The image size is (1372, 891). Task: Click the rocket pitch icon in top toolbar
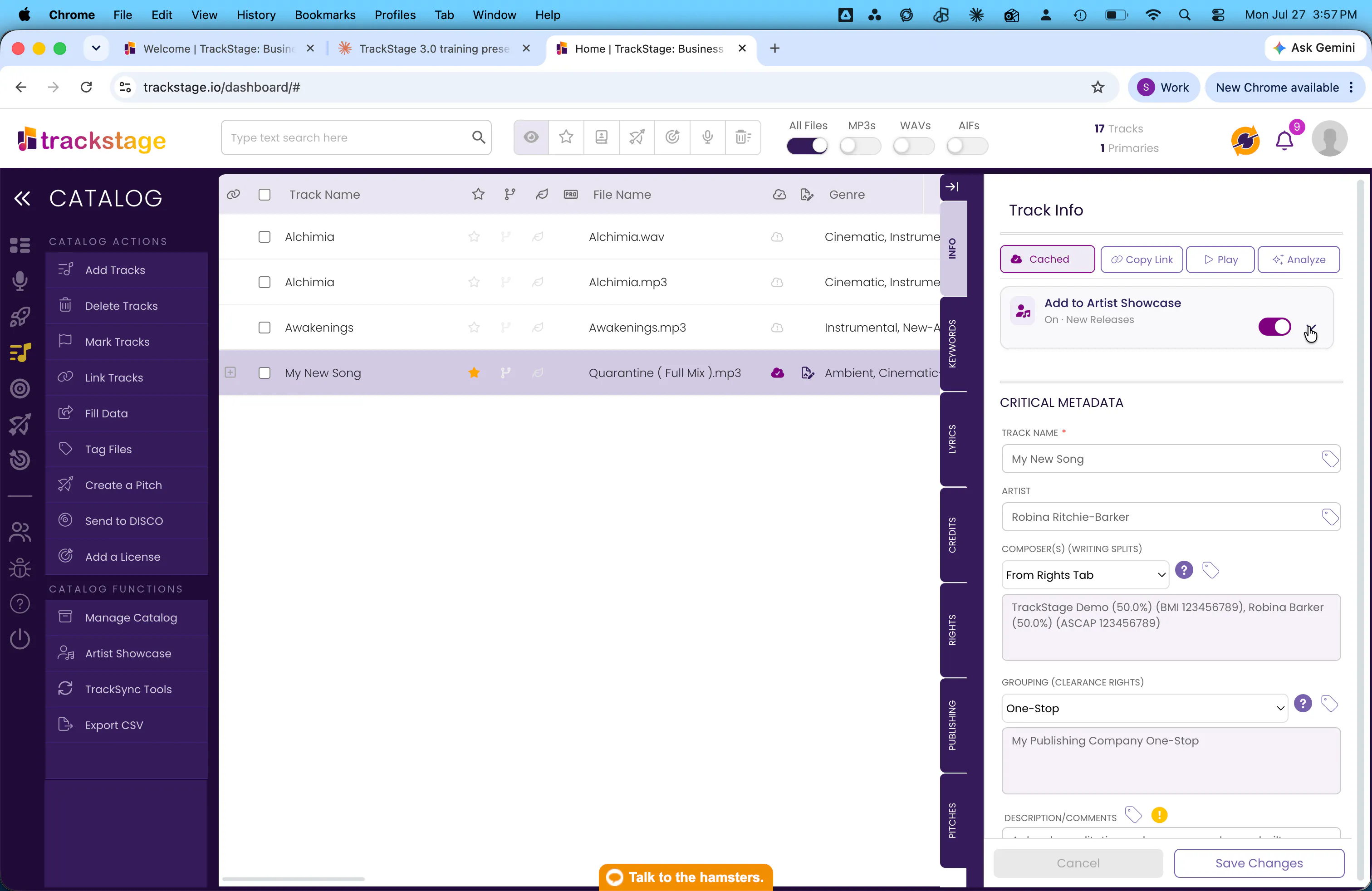pyautogui.click(x=637, y=137)
